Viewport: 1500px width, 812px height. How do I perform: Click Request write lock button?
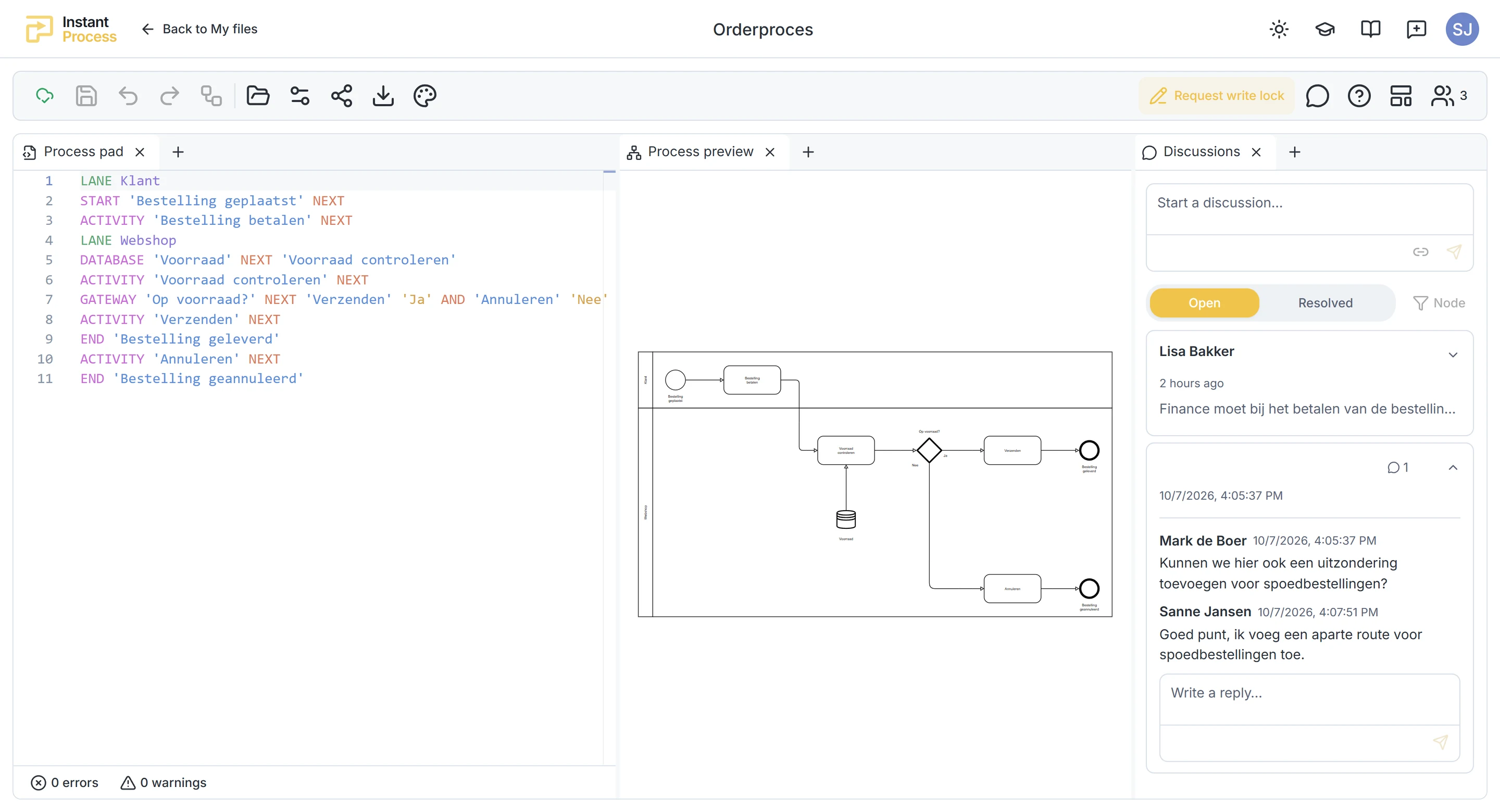[1217, 95]
